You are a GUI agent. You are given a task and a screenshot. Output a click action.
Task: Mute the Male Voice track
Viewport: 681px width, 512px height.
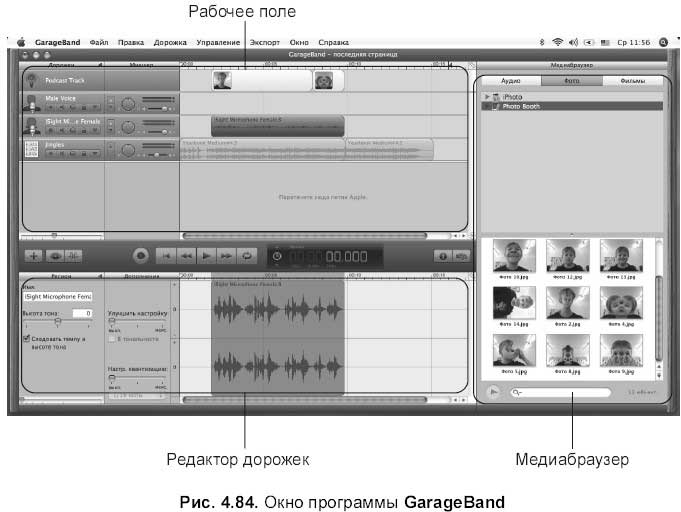[62, 107]
